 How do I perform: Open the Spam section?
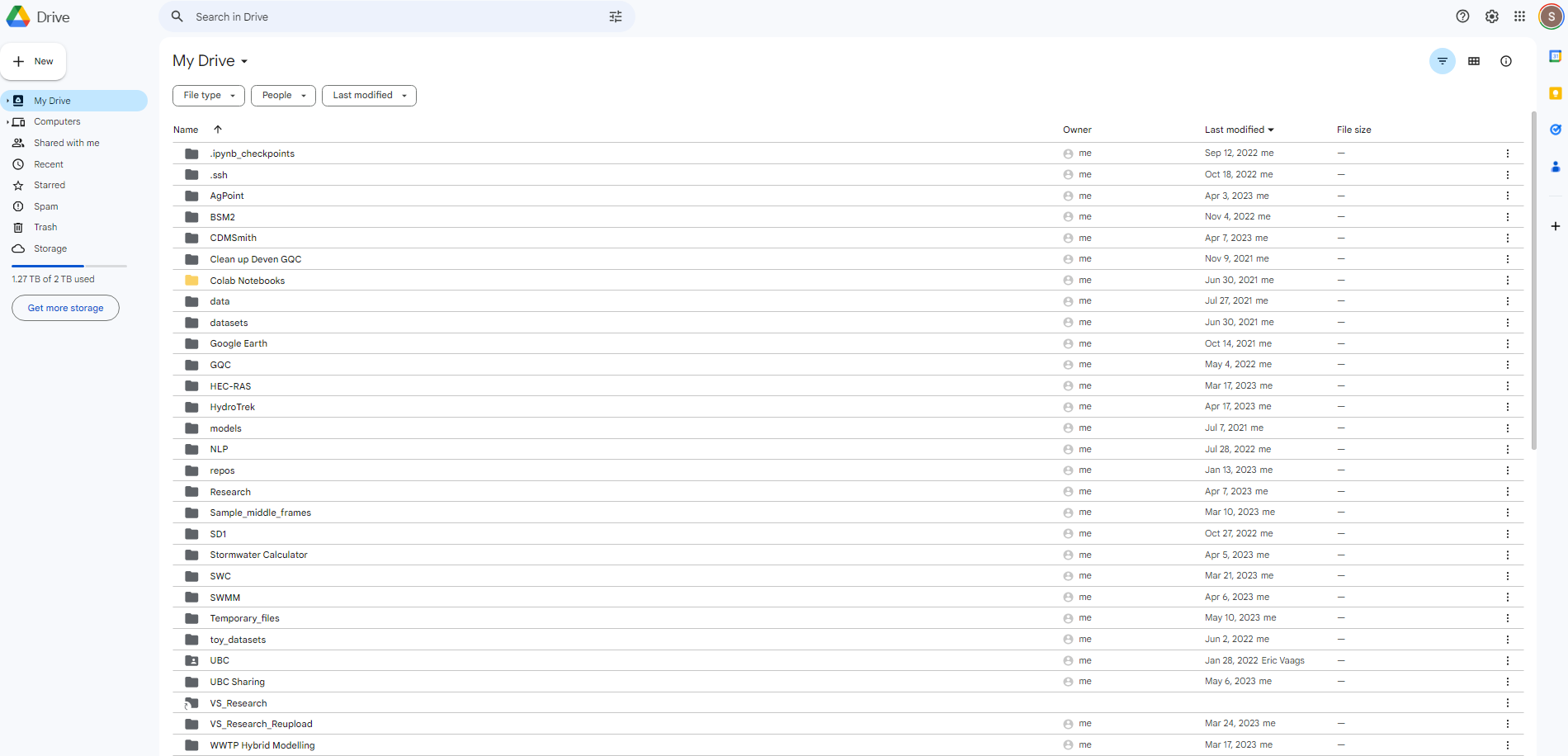point(46,206)
